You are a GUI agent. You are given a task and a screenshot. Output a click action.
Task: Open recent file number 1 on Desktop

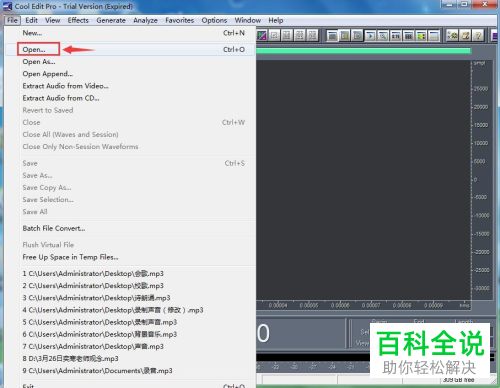click(x=130, y=274)
